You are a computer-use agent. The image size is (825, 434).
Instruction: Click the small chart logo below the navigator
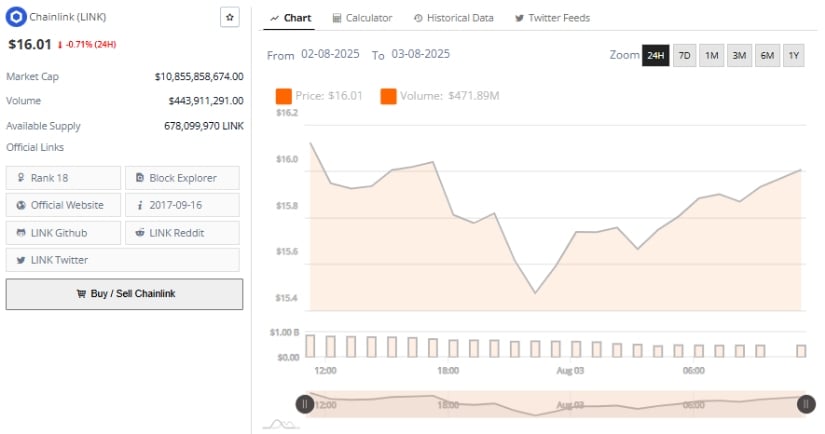pyautogui.click(x=281, y=424)
